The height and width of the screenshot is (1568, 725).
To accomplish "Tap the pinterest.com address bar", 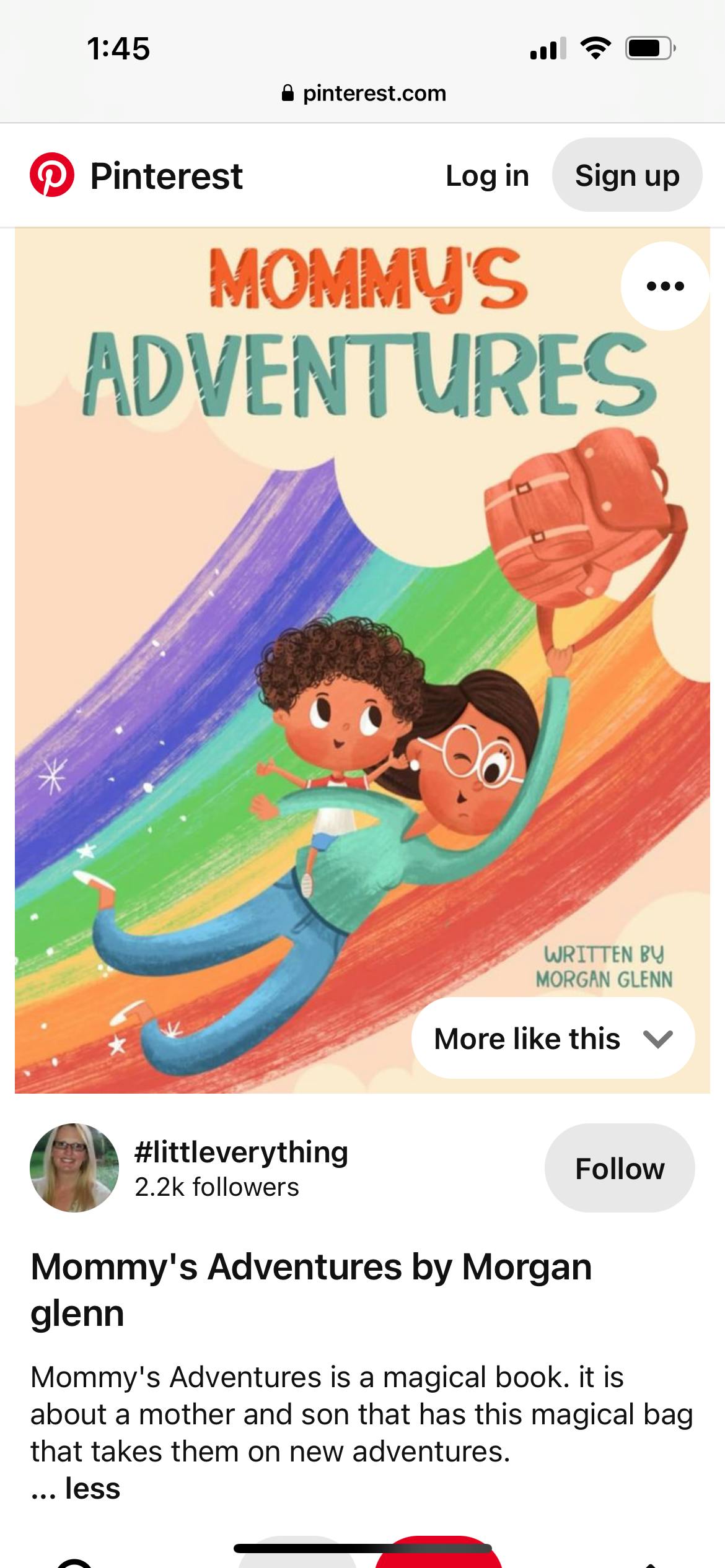I will pyautogui.click(x=363, y=94).
